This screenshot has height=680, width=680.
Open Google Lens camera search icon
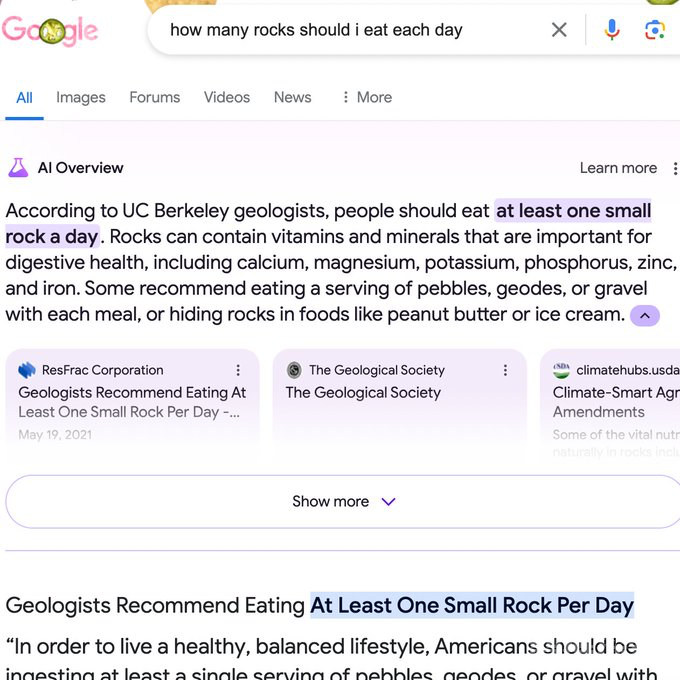pos(655,30)
